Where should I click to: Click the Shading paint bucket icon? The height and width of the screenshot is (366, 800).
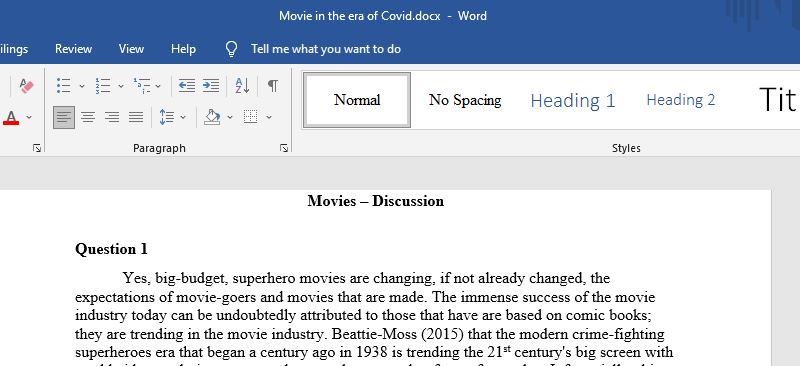212,117
